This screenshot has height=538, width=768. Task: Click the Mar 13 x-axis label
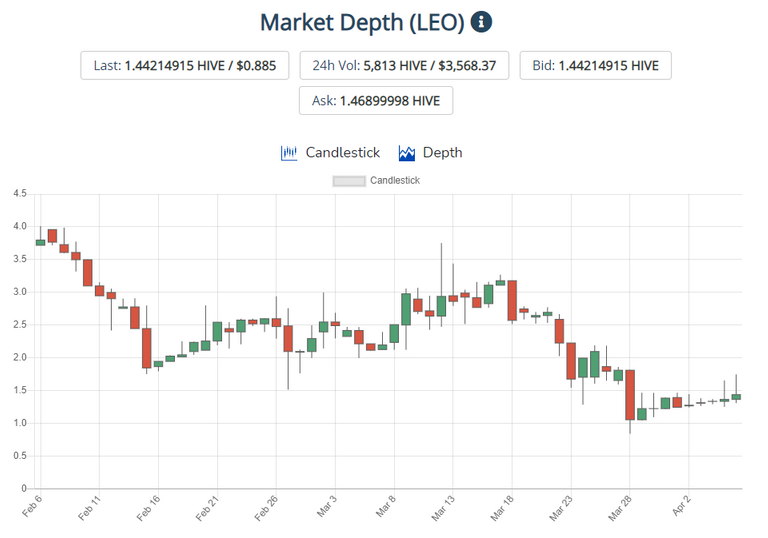tap(443, 508)
